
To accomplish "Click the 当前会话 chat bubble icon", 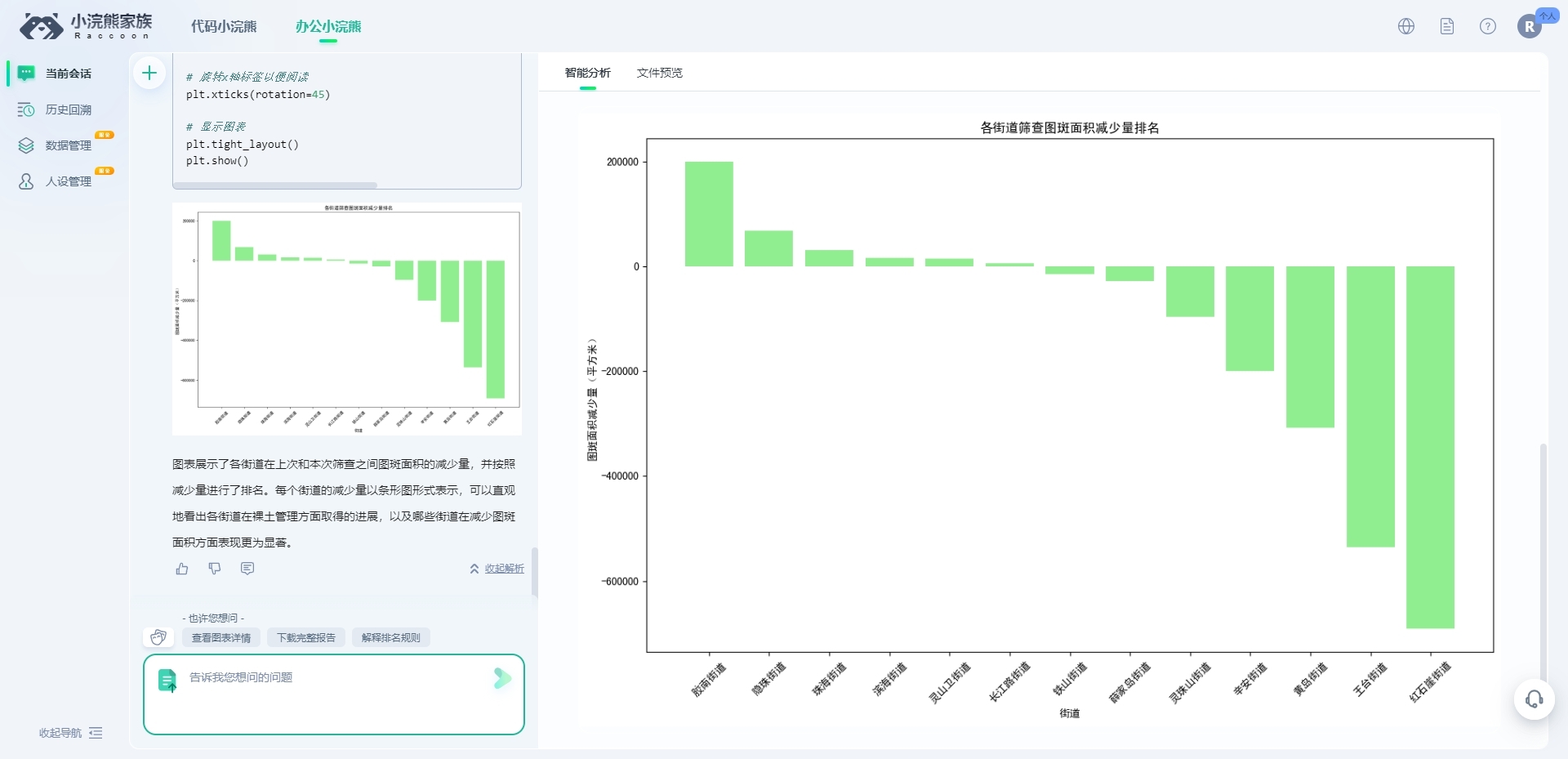I will (26, 74).
